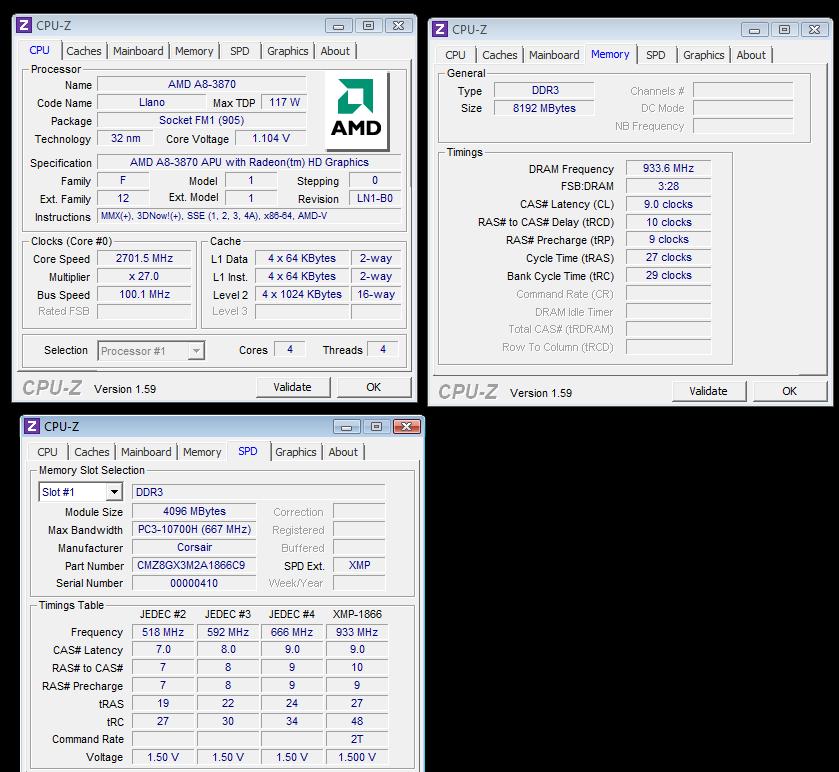The height and width of the screenshot is (772, 839).
Task: Click the Core Voltage value 1.104 V
Action: [x=271, y=138]
